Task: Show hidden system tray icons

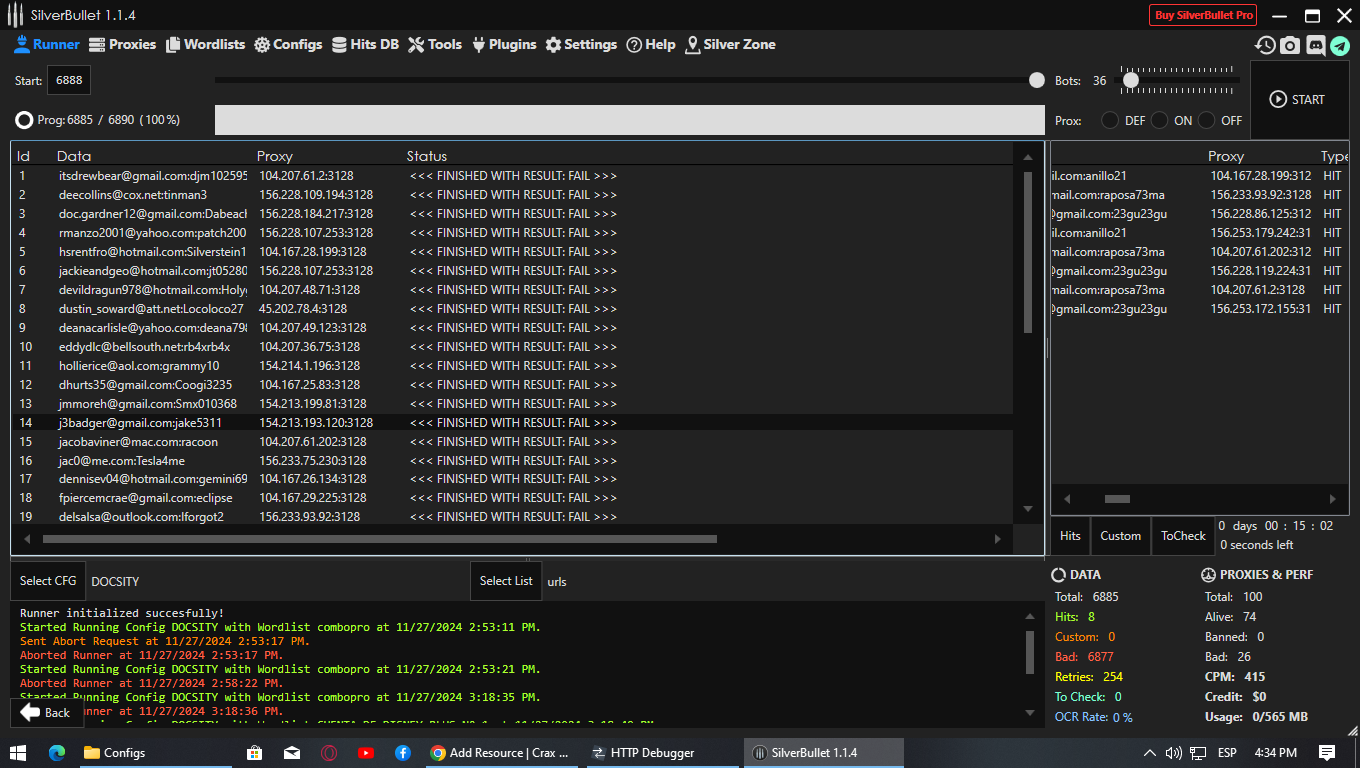Action: click(1151, 753)
